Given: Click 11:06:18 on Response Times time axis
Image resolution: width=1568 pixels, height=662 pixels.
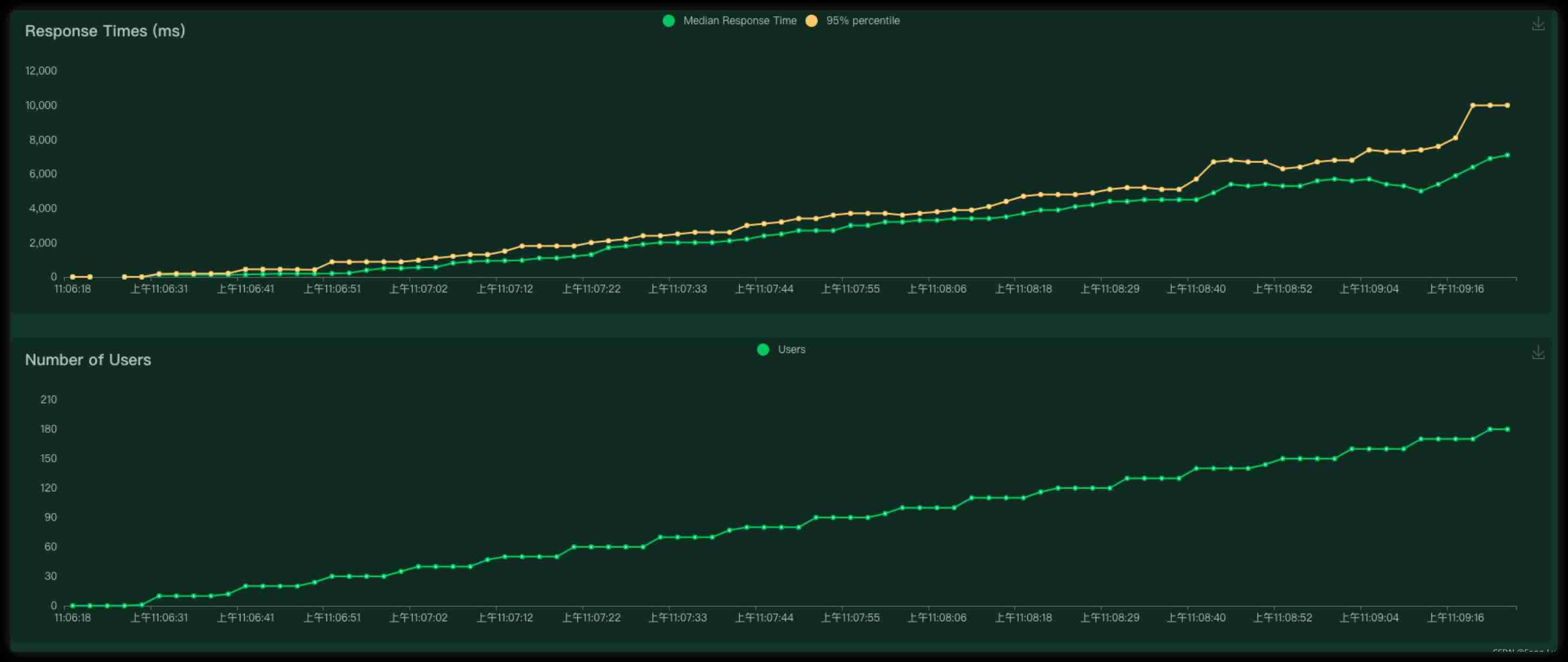Looking at the screenshot, I should coord(72,289).
